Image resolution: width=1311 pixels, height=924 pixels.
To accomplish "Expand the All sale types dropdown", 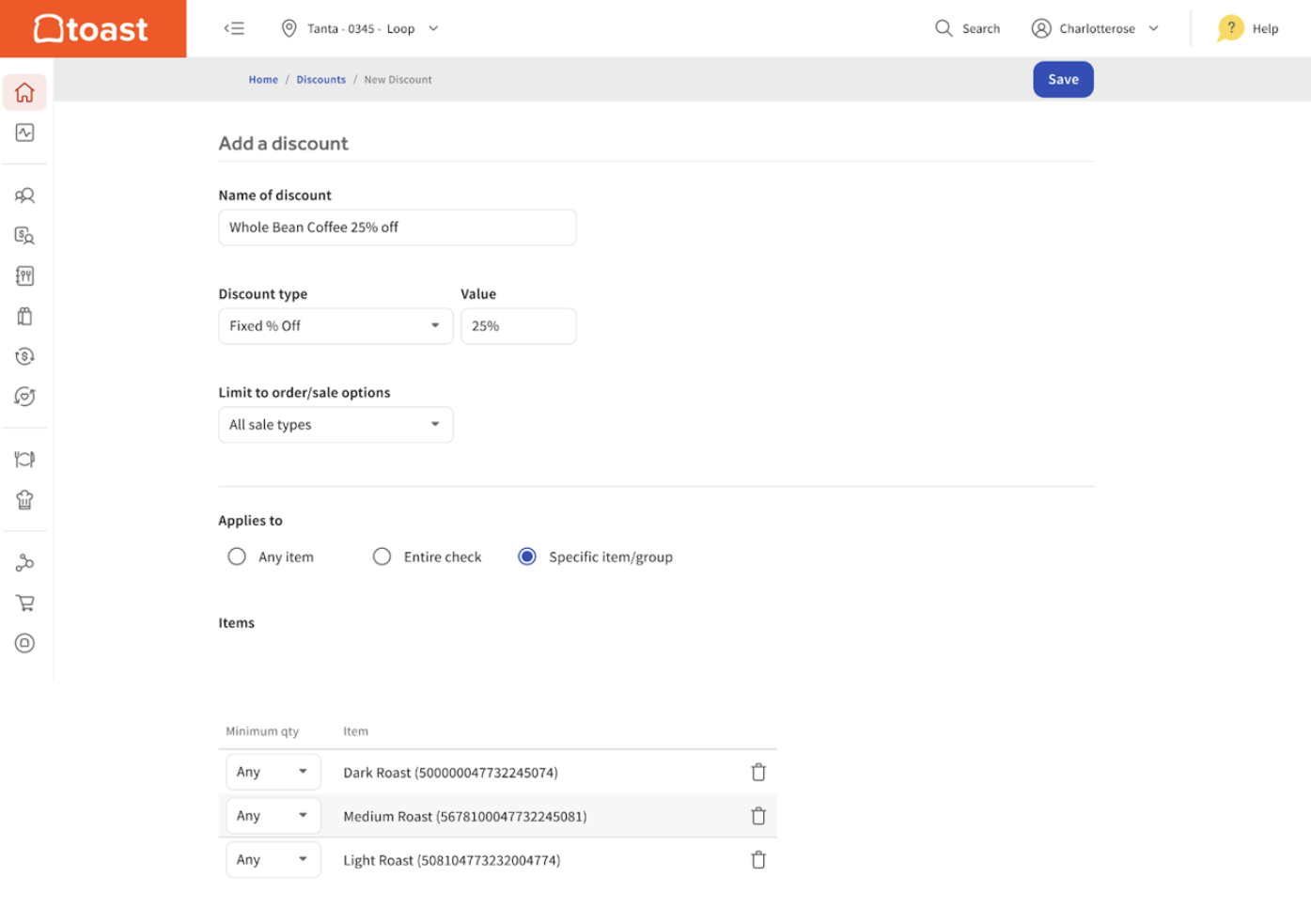I will [x=336, y=425].
